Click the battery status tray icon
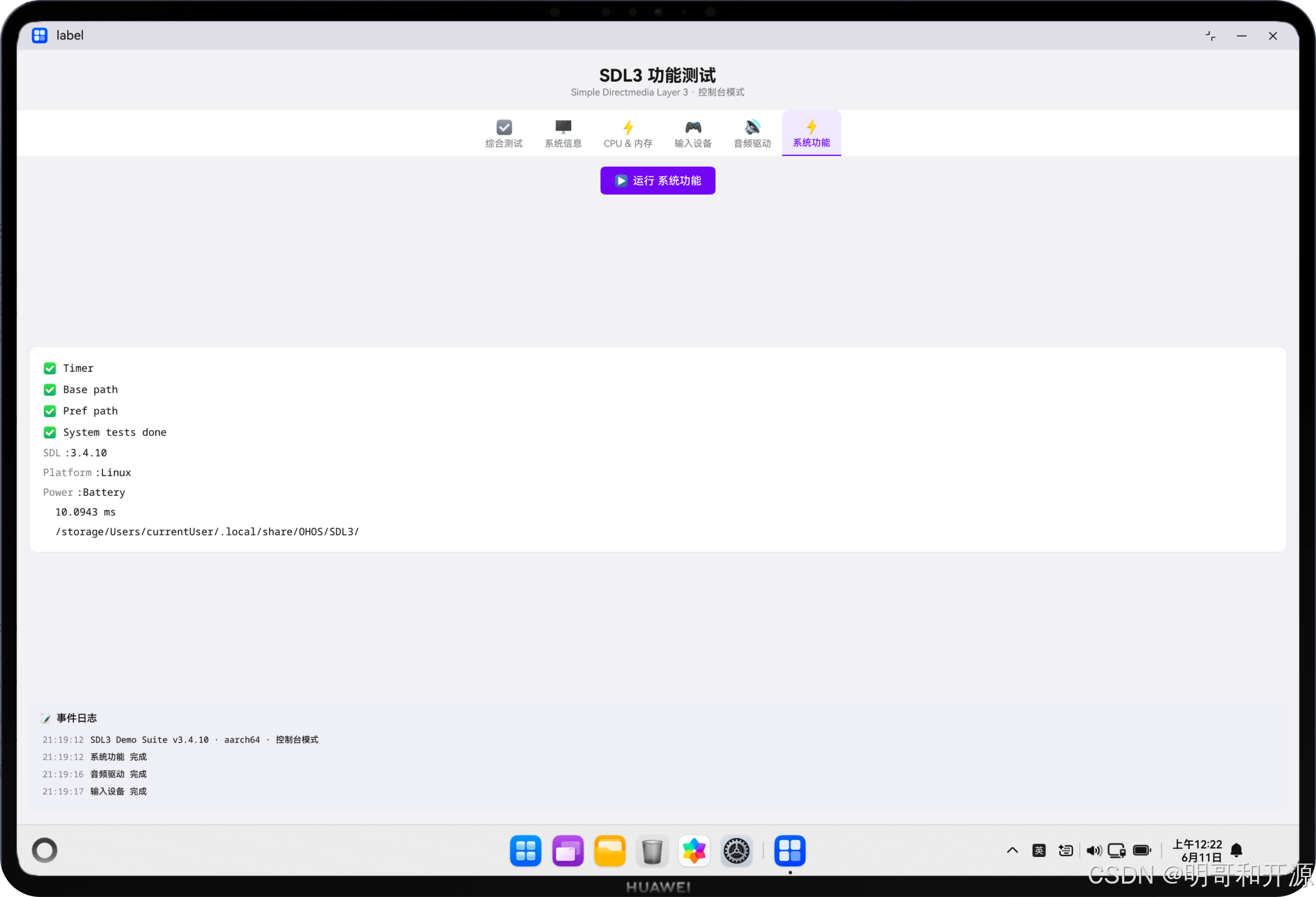This screenshot has height=897, width=1316. tap(1142, 850)
